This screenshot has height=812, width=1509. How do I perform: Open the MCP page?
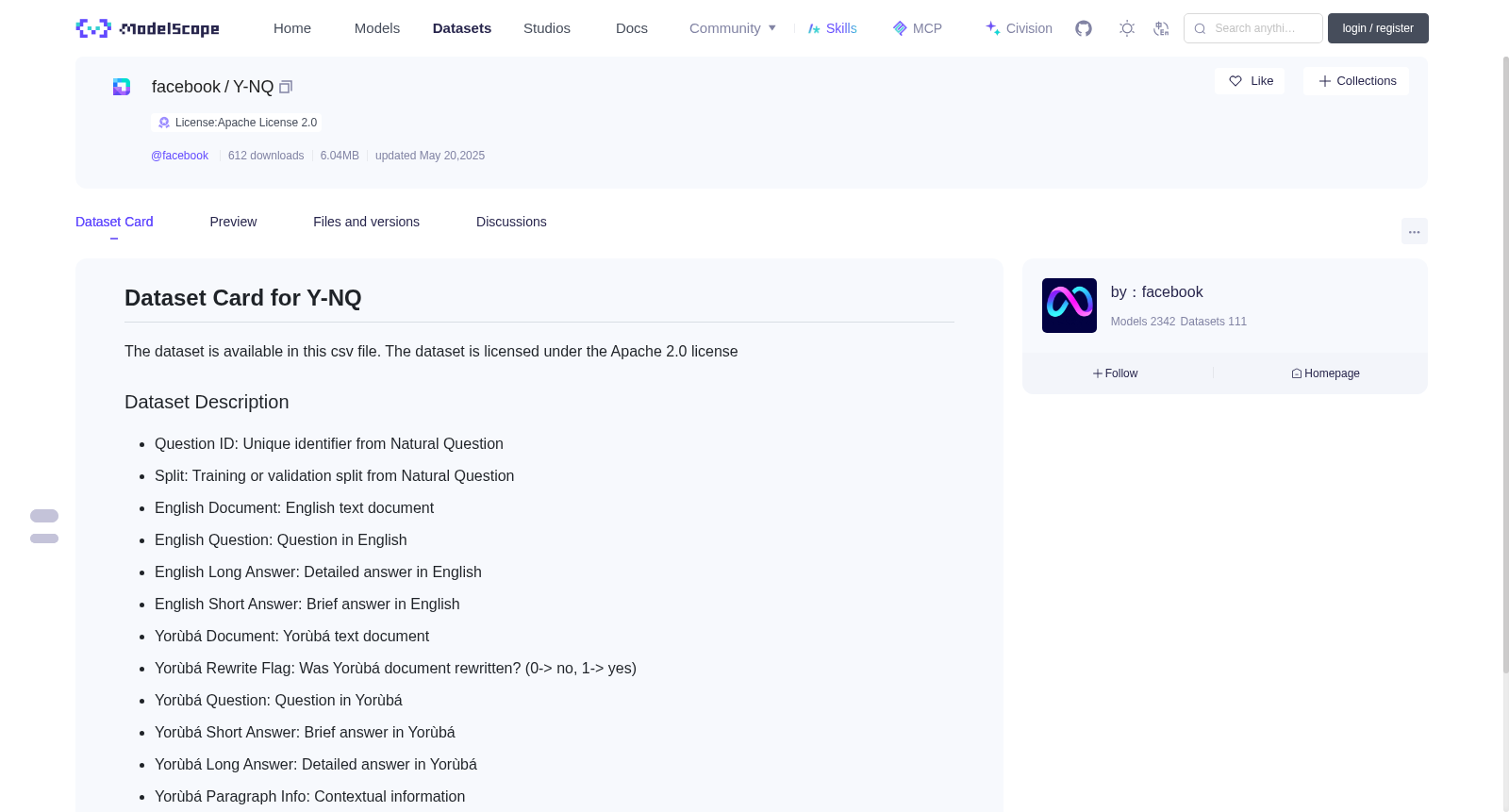coord(918,28)
